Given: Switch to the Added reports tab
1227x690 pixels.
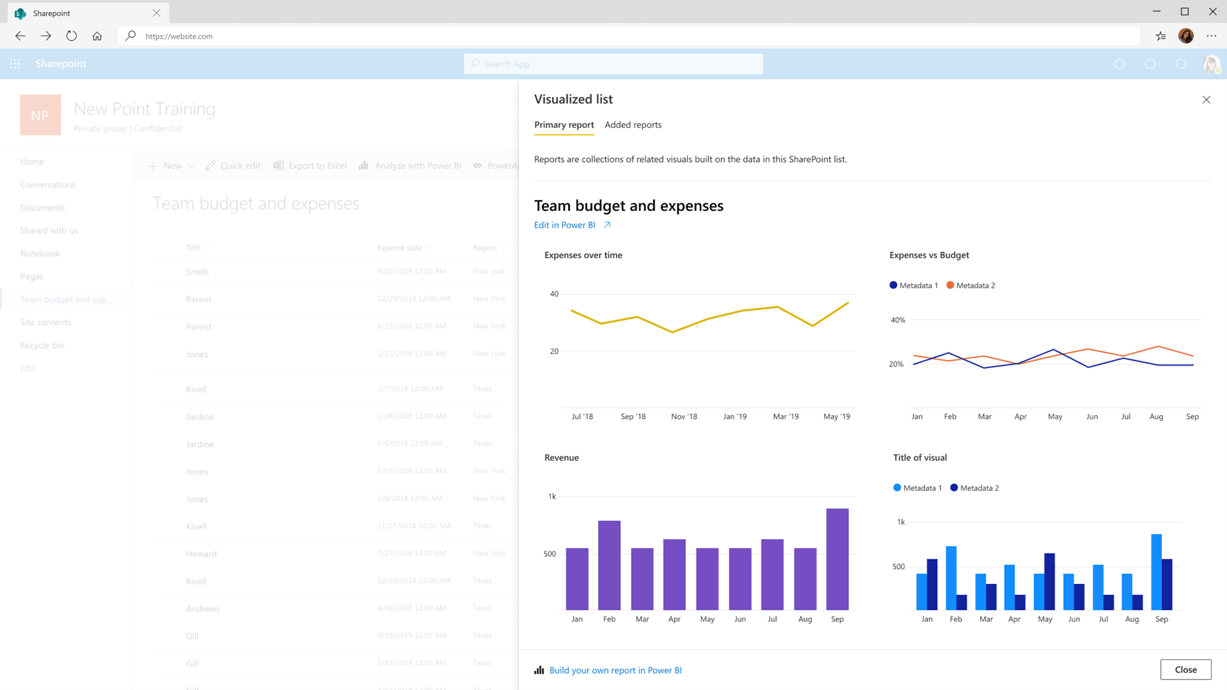Looking at the screenshot, I should 632,124.
